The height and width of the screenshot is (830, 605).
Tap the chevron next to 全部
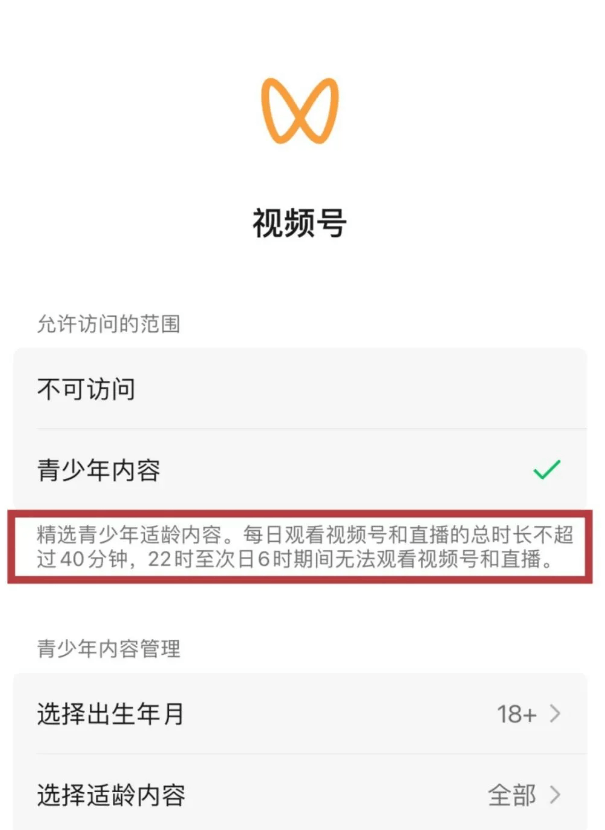click(555, 795)
